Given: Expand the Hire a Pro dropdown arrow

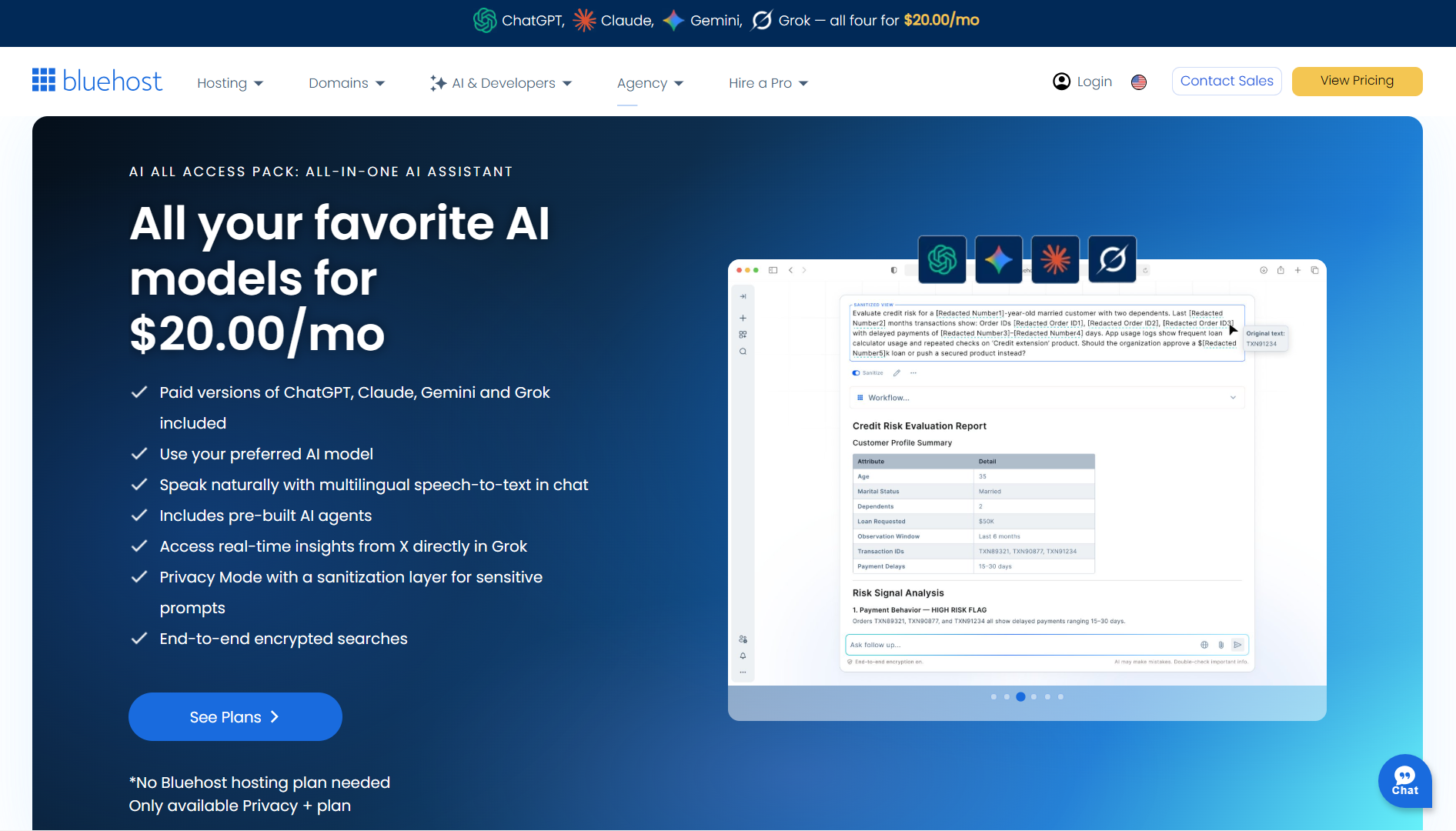Looking at the screenshot, I should click(803, 83).
